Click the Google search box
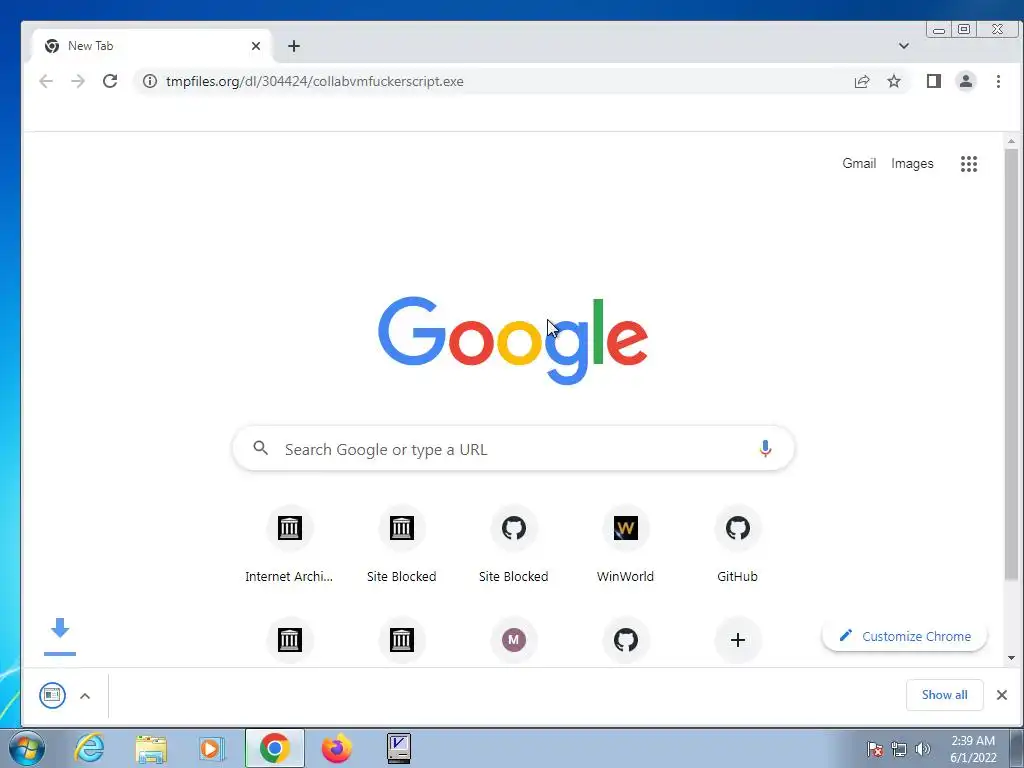This screenshot has width=1024, height=768. click(x=513, y=449)
